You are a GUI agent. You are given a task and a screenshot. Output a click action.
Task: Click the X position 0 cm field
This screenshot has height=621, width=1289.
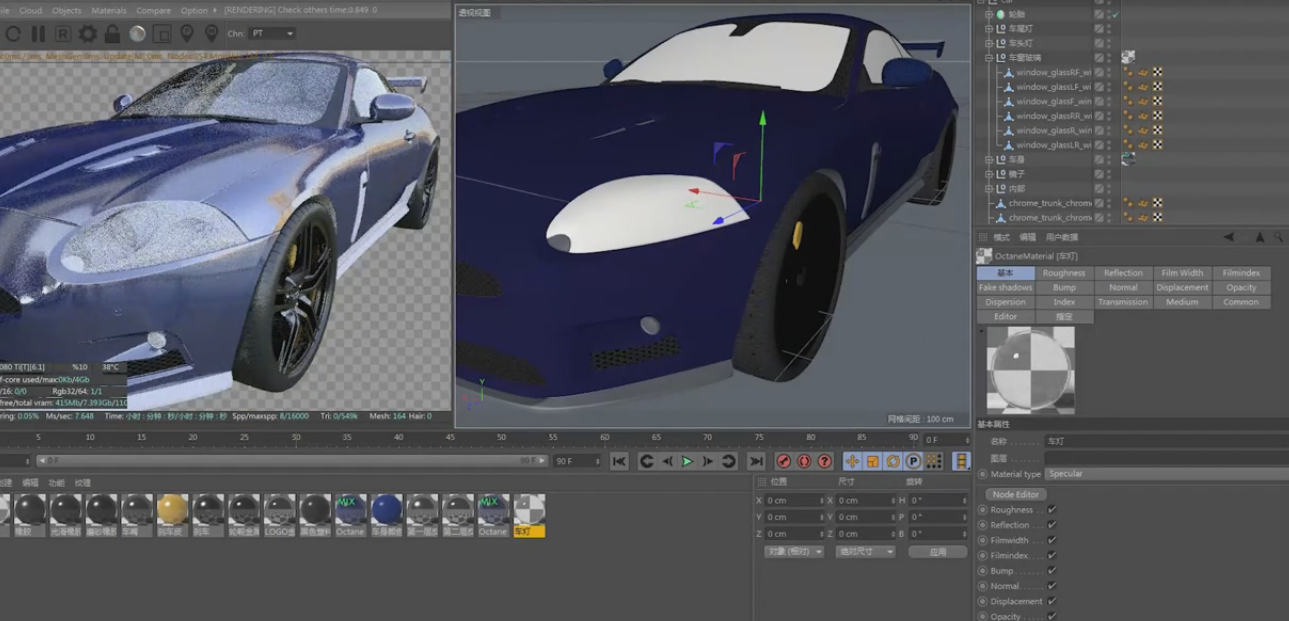(796, 500)
